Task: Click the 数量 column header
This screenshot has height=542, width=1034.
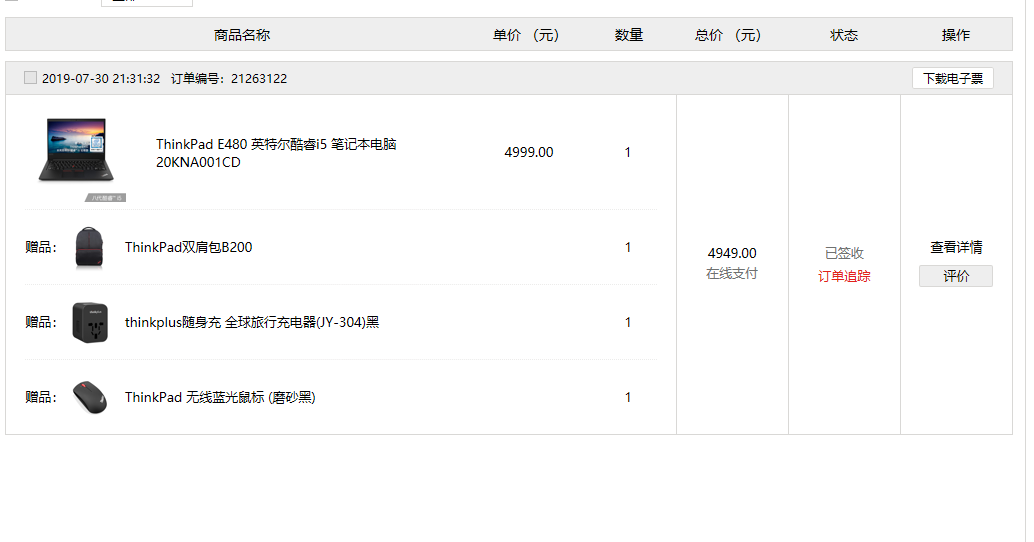Action: (x=628, y=35)
